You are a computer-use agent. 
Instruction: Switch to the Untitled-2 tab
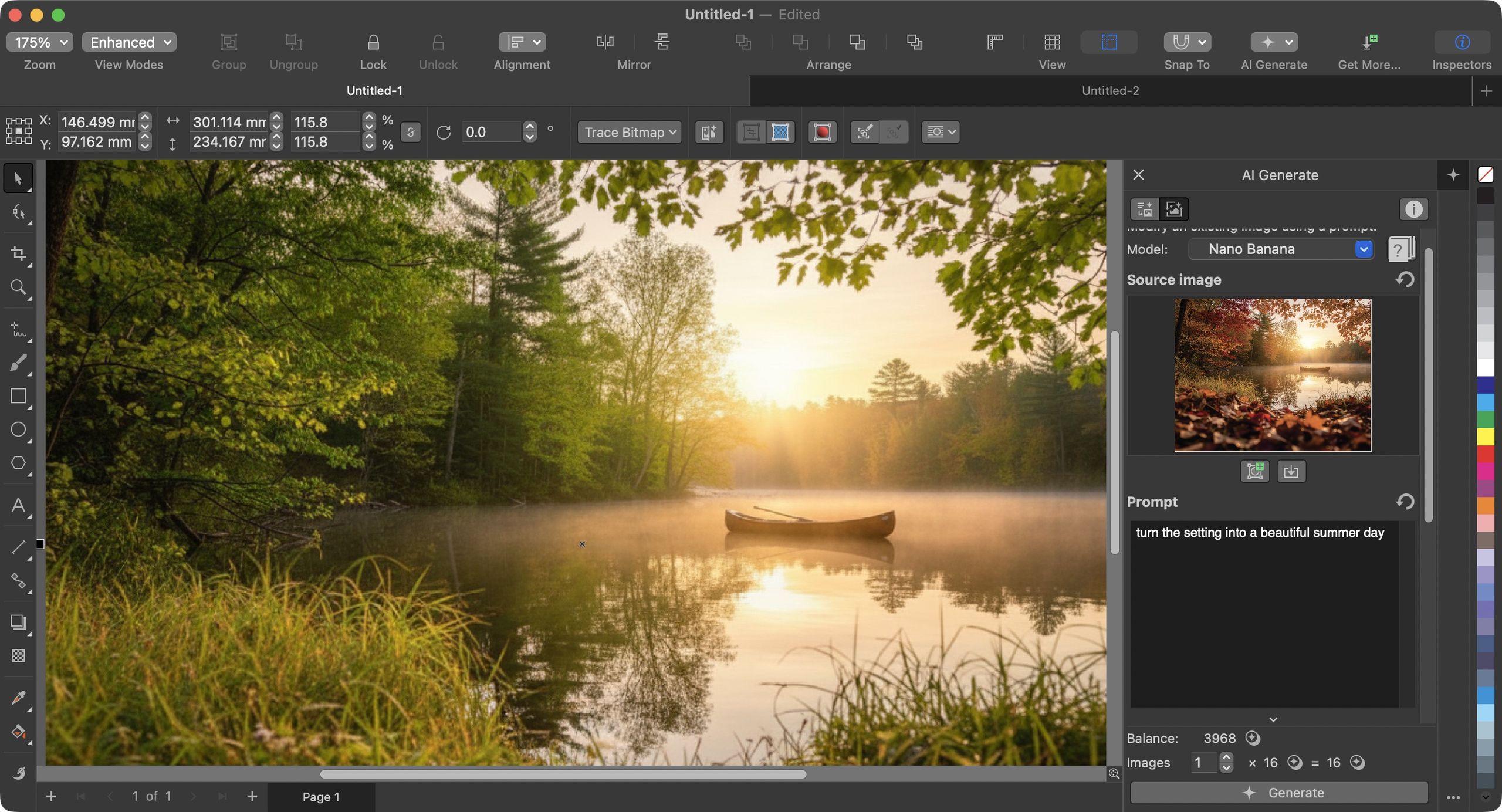pos(1109,90)
